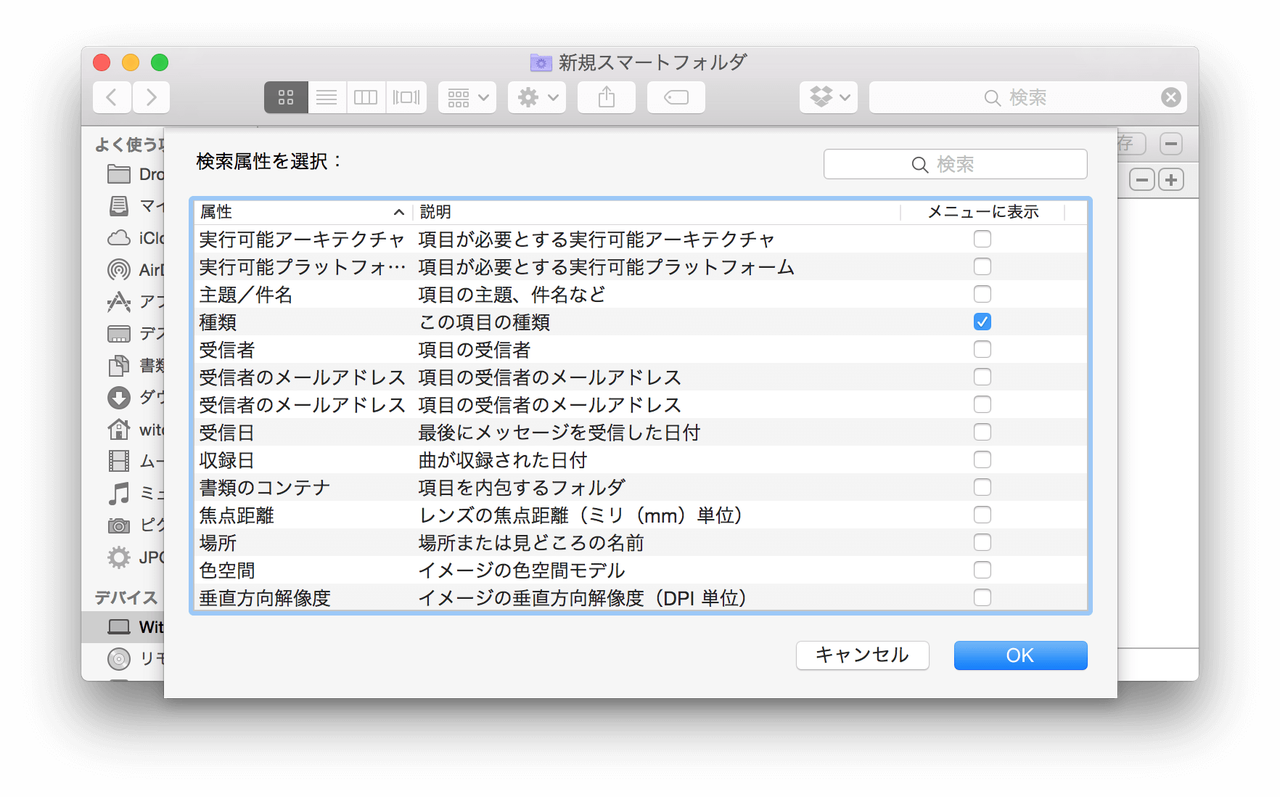Viewport: 1280px width, 797px height.
Task: Confirm the dialog with OK
Action: tap(1020, 655)
